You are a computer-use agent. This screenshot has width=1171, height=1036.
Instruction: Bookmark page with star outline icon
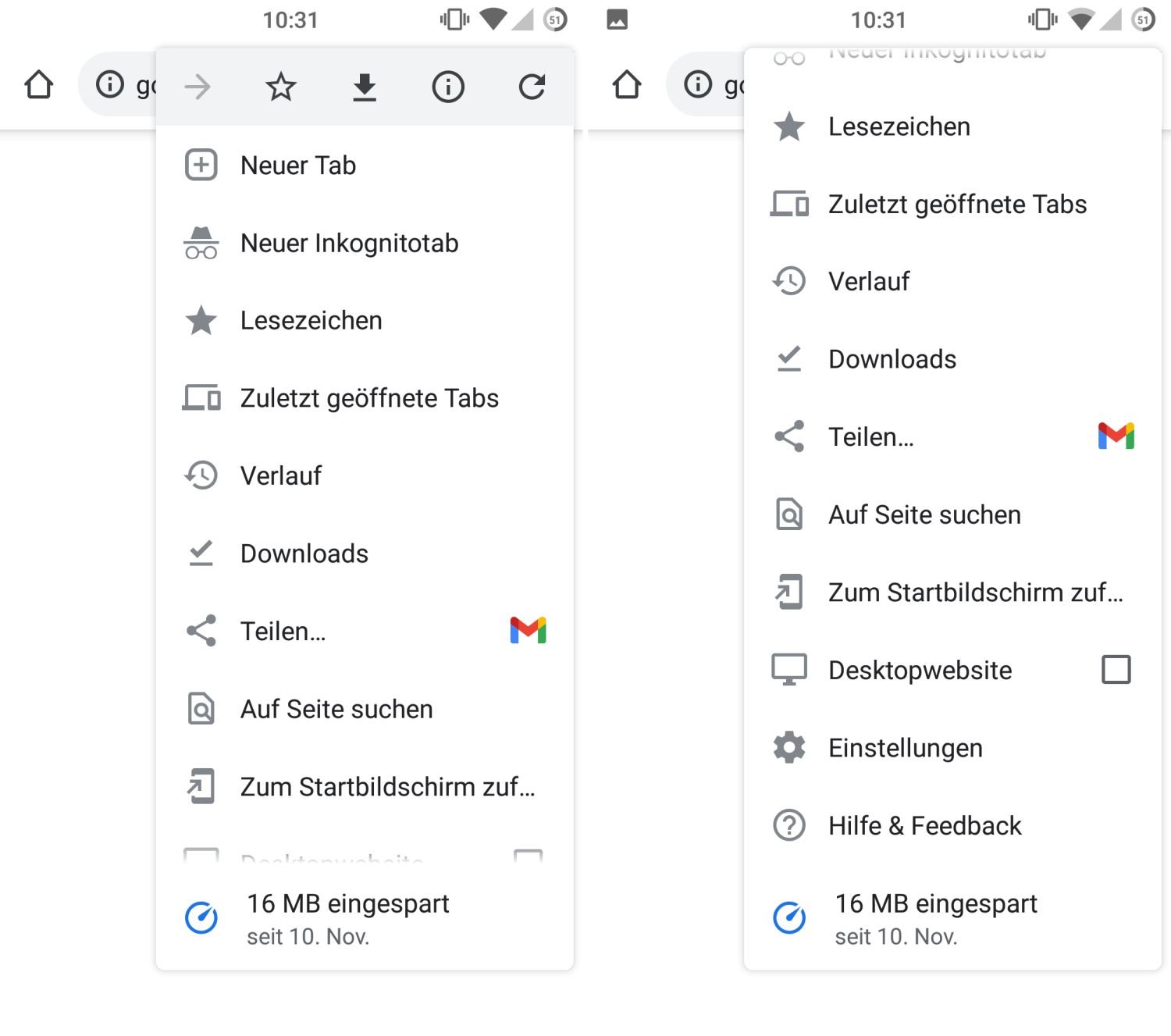281,87
